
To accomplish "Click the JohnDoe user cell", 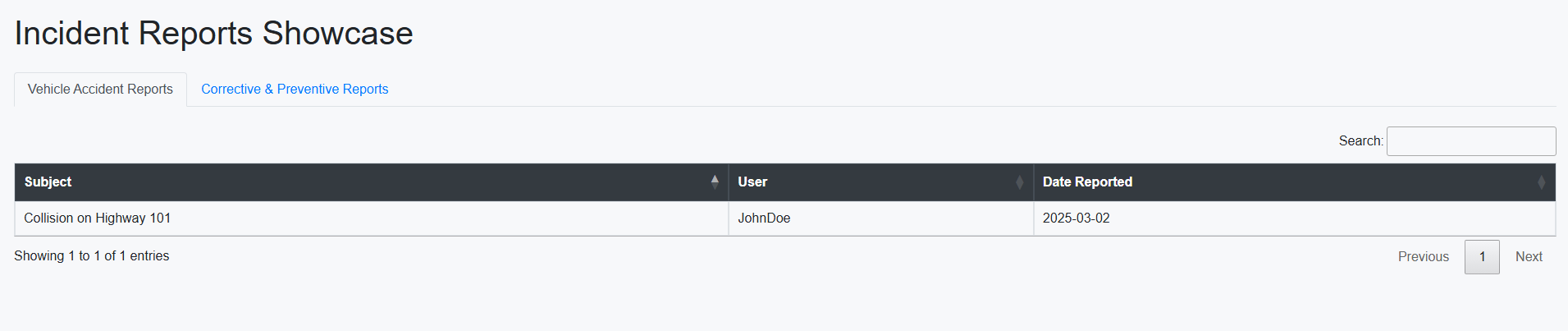I will 764,218.
